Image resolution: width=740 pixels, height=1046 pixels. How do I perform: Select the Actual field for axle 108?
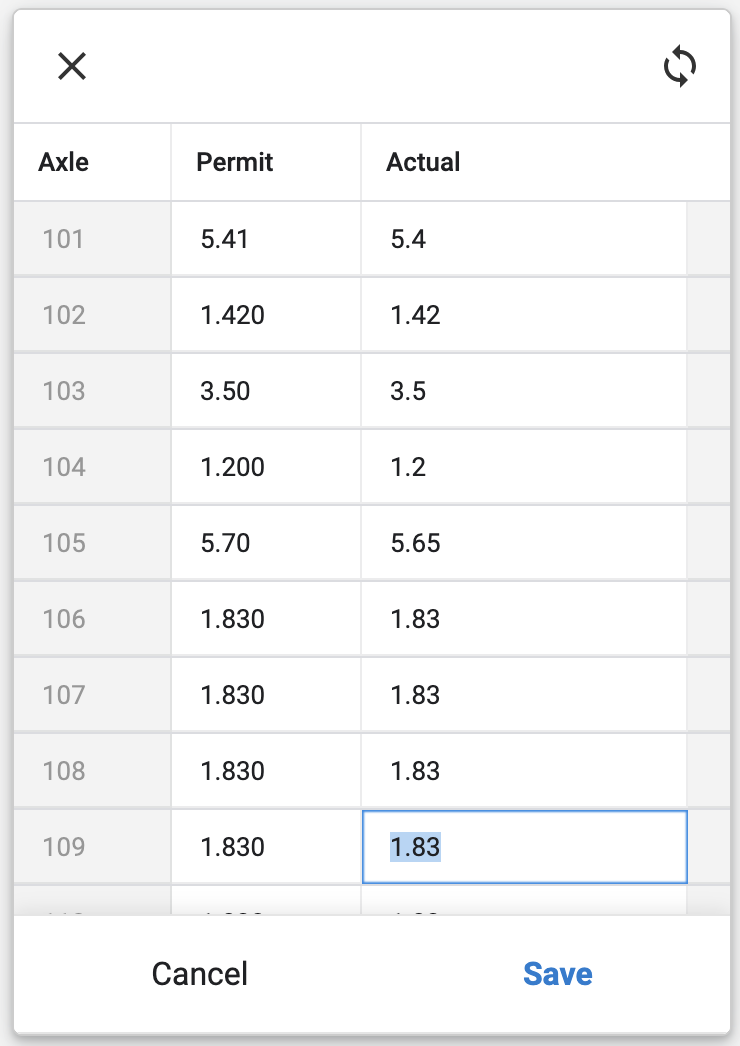pyautogui.click(x=524, y=771)
